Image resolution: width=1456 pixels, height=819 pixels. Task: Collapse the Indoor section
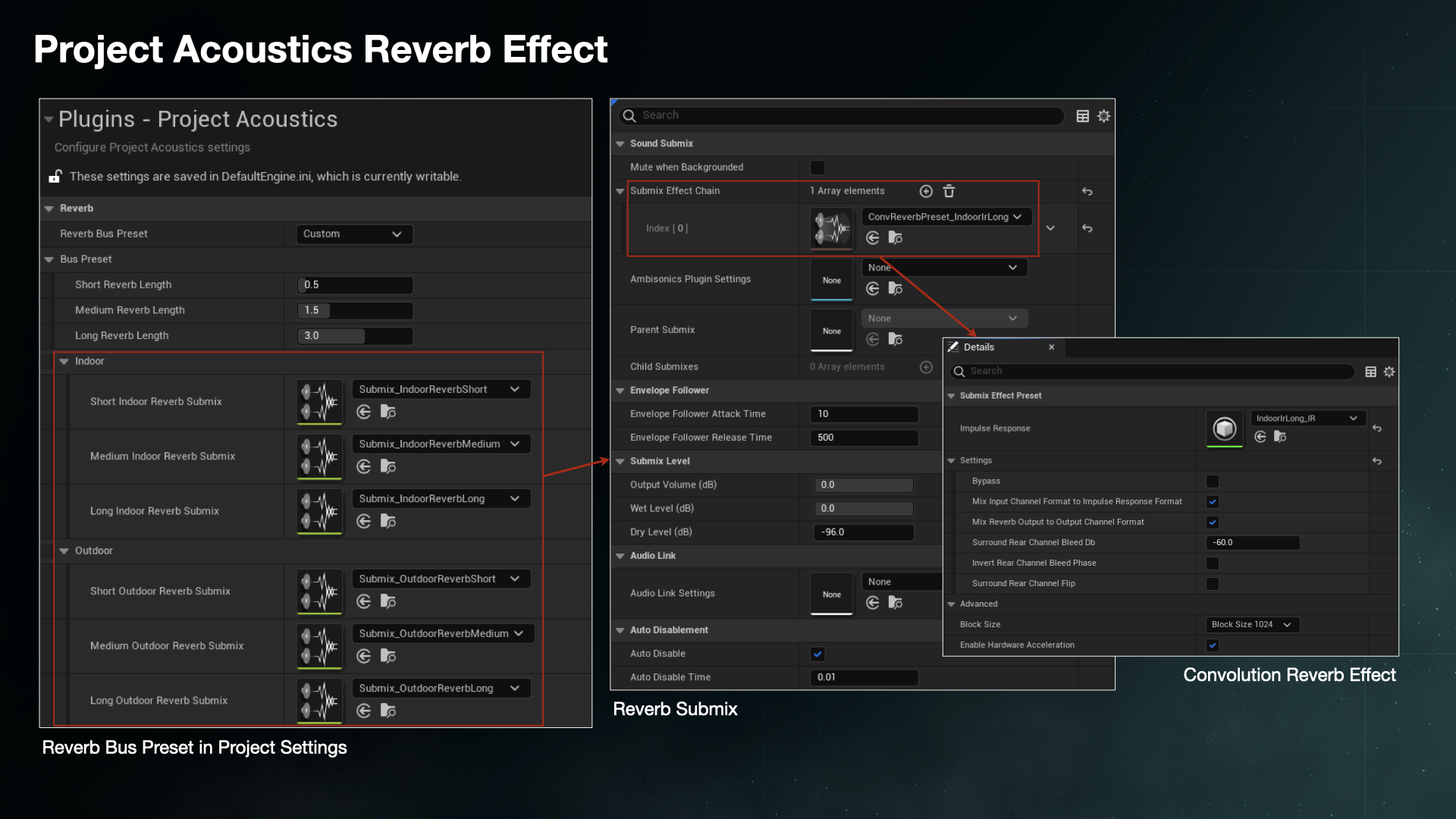pos(64,362)
